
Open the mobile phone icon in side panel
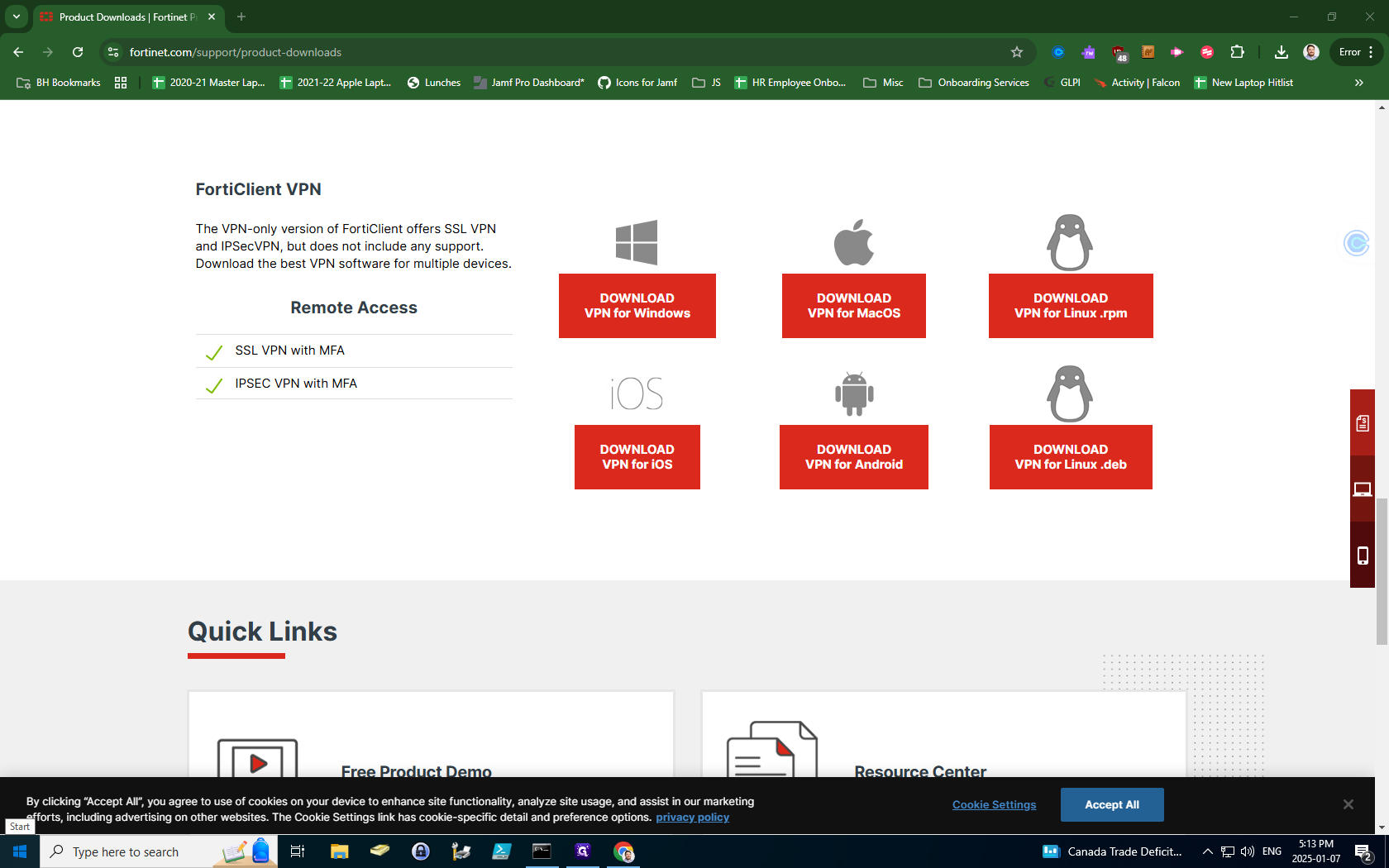1363,556
